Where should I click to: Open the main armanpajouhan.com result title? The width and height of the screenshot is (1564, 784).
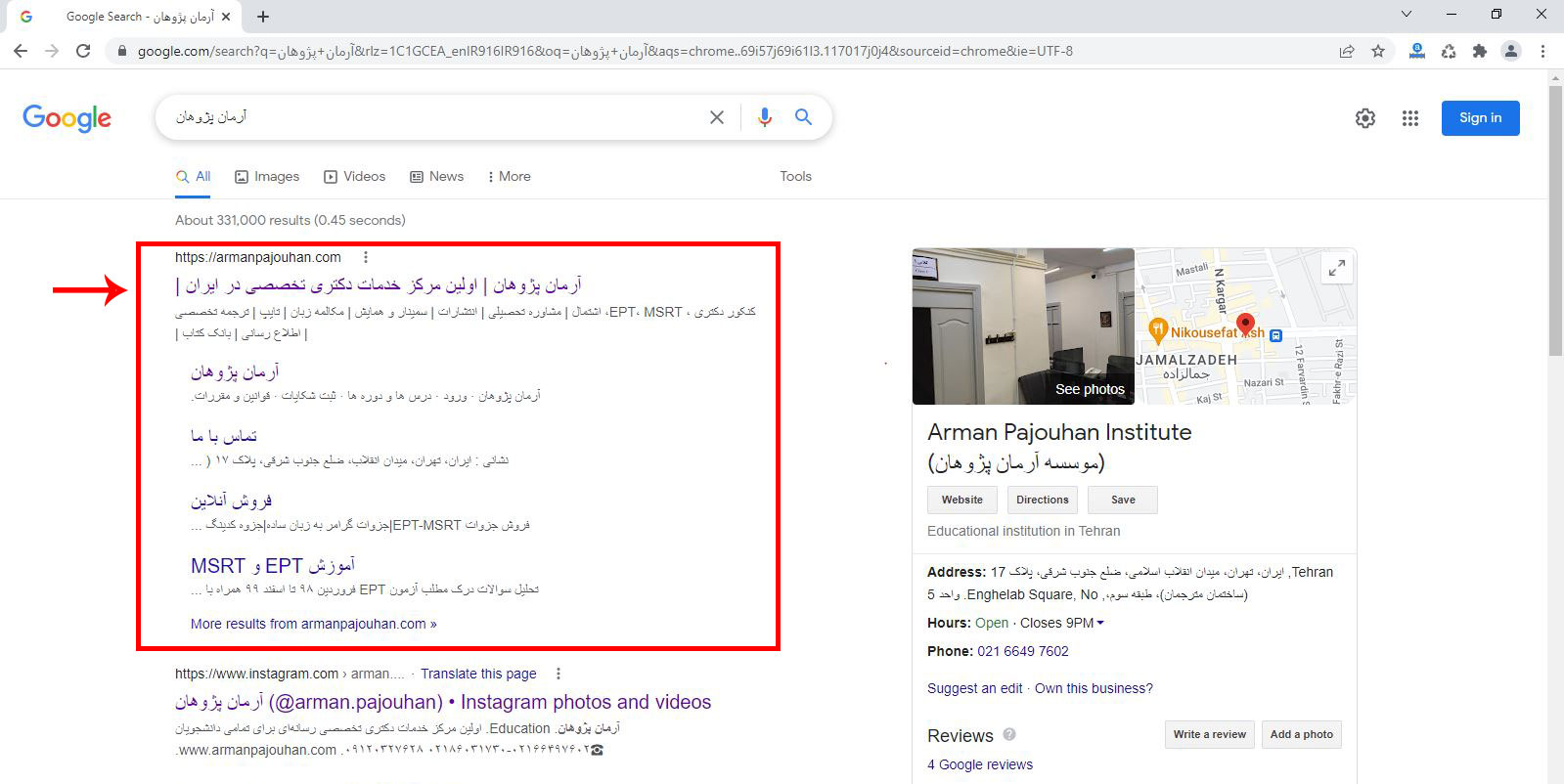(379, 285)
